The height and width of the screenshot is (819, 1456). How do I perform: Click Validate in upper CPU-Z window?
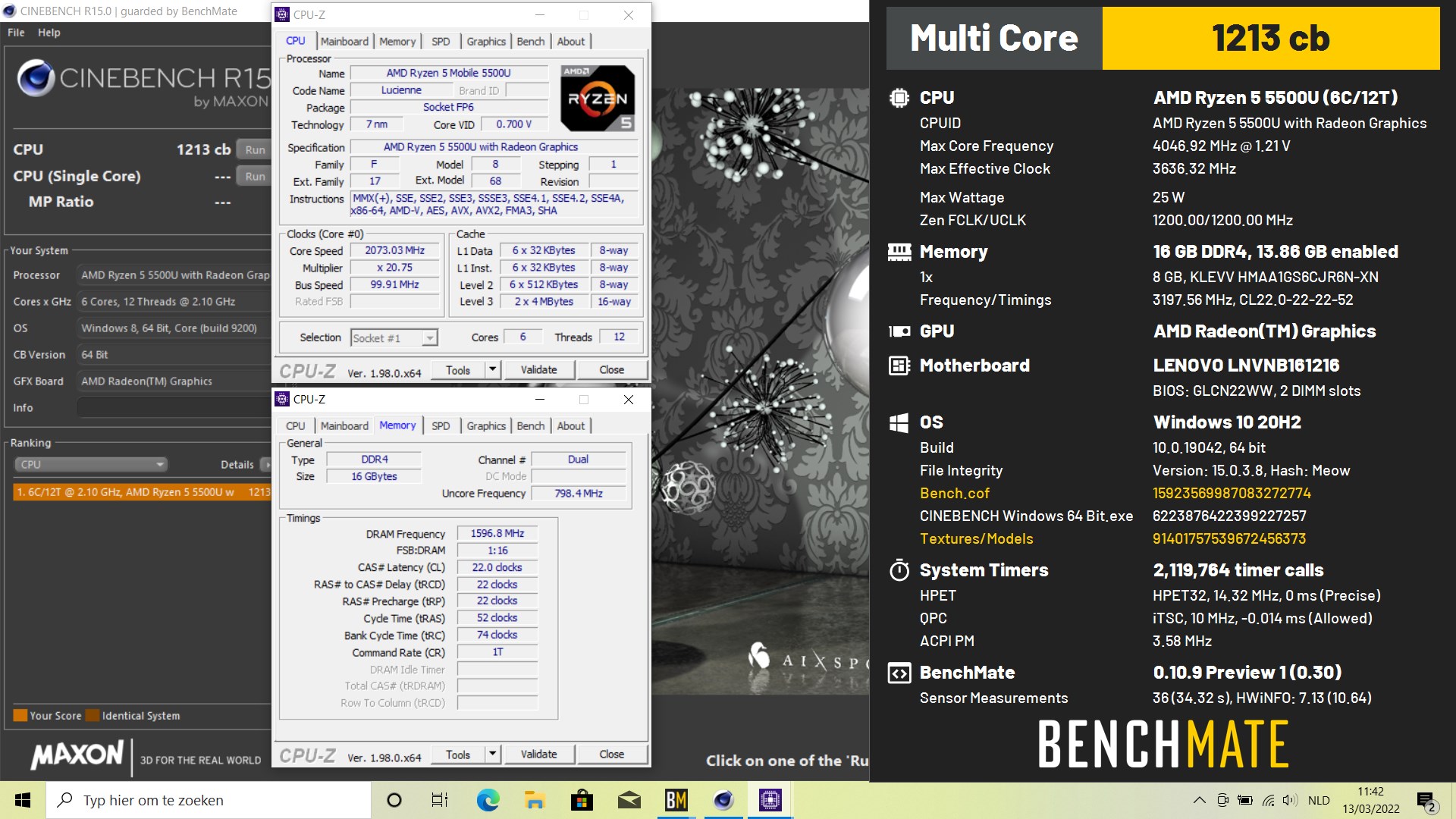538,370
